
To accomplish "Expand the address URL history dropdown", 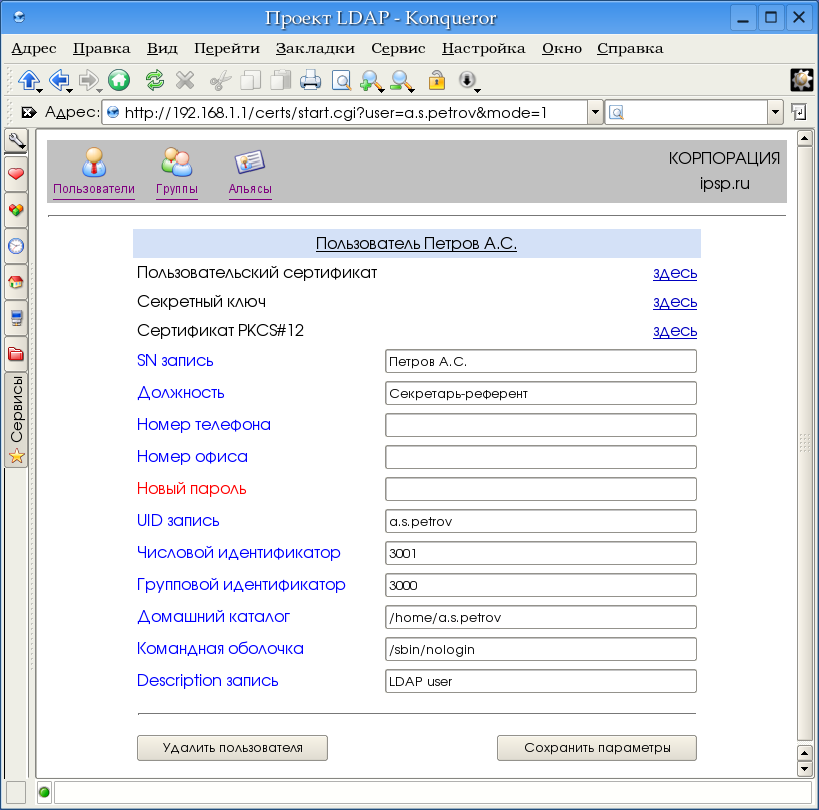I will pos(595,112).
